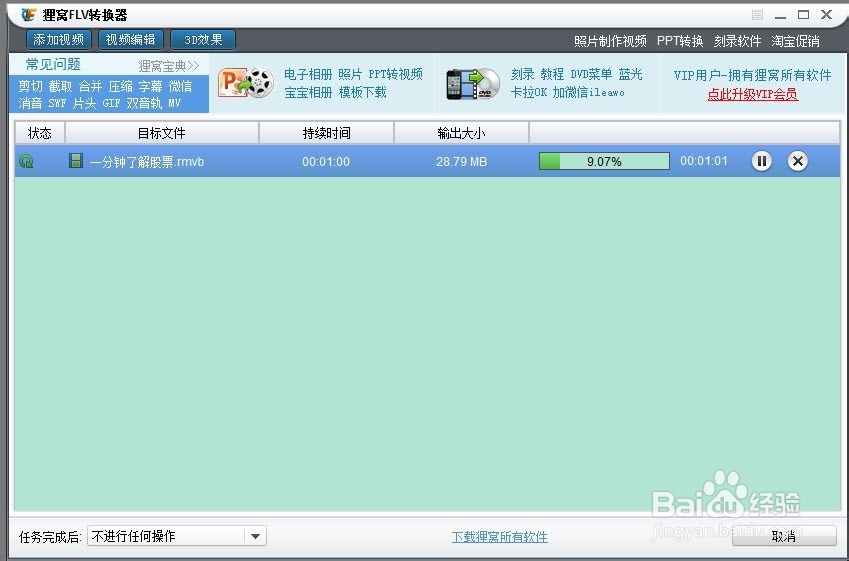Open the title bar menu list icon
Screen dimensions: 849x561
click(x=757, y=15)
